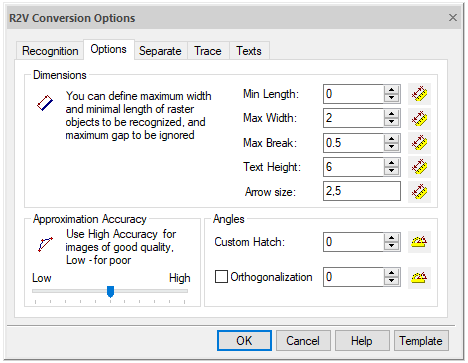Image resolution: width=468 pixels, height=363 pixels.
Task: Close the R2V Conversion Options dialog
Action: click(453, 18)
